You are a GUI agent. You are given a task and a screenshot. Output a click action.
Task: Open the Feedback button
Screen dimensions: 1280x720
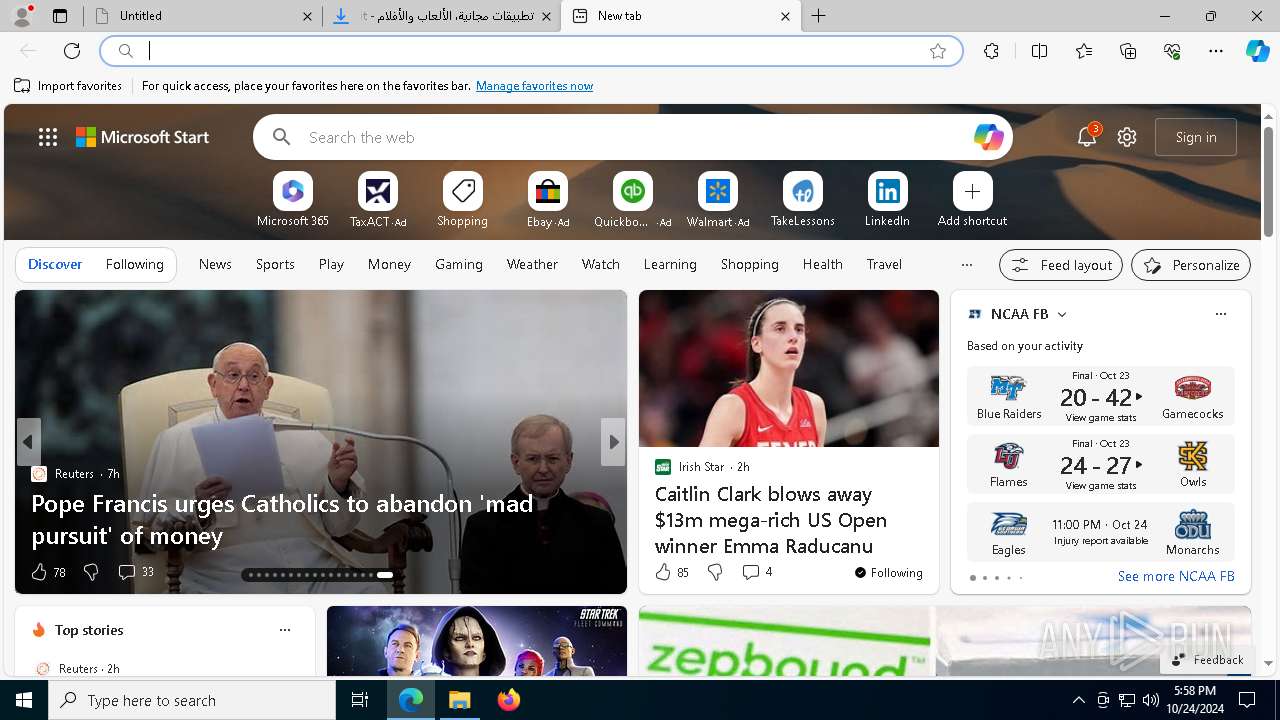click(x=1208, y=660)
